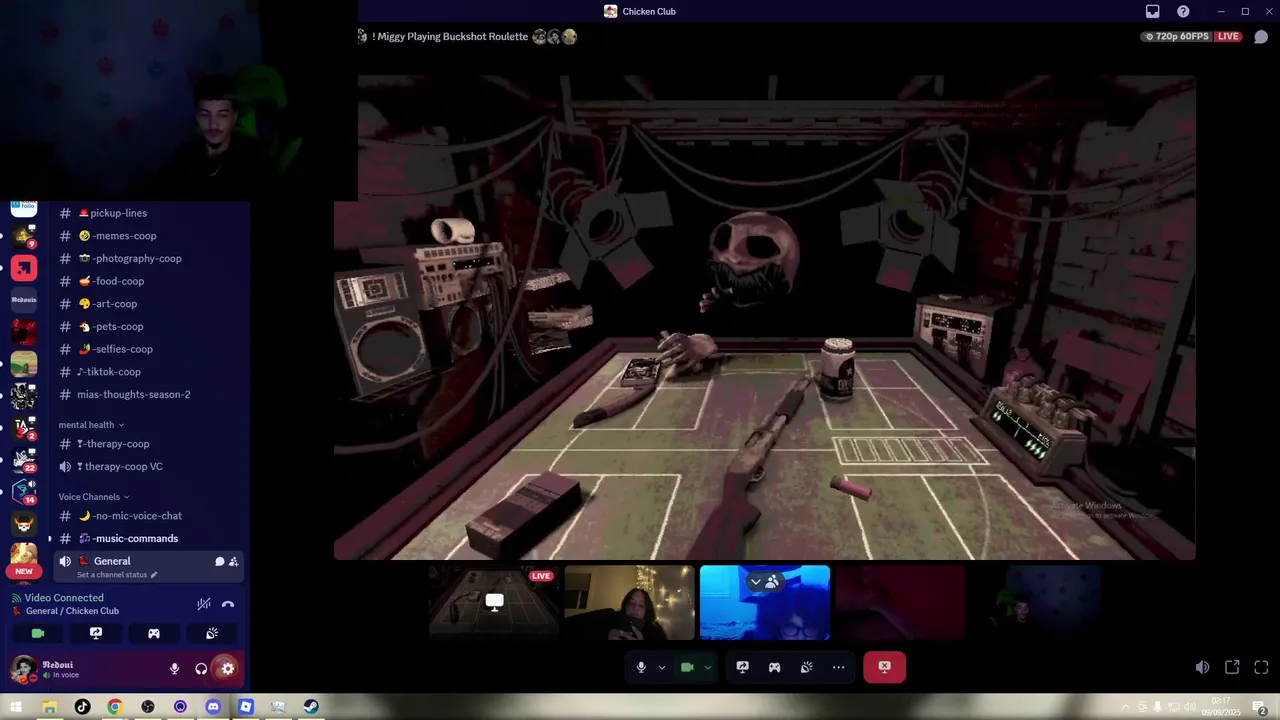Start an activity from voice panel
This screenshot has height=720, width=1280.
(154, 633)
